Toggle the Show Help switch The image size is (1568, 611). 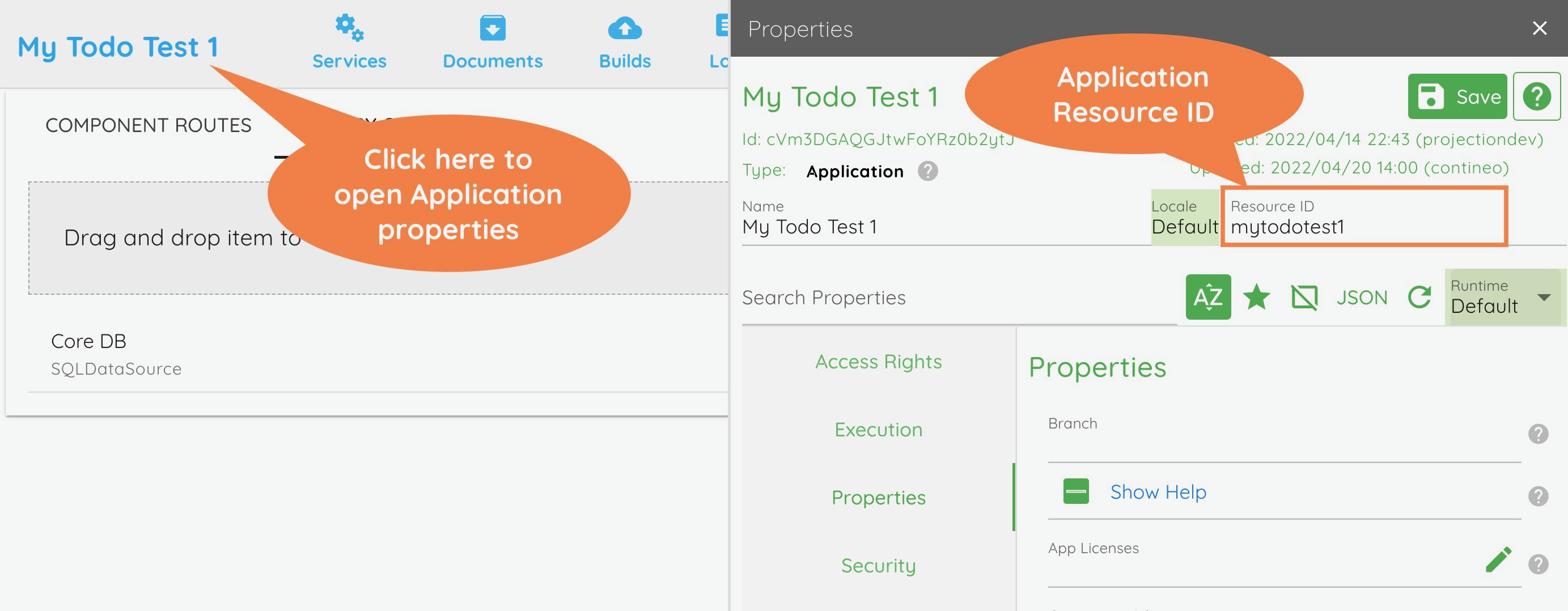pos(1075,491)
